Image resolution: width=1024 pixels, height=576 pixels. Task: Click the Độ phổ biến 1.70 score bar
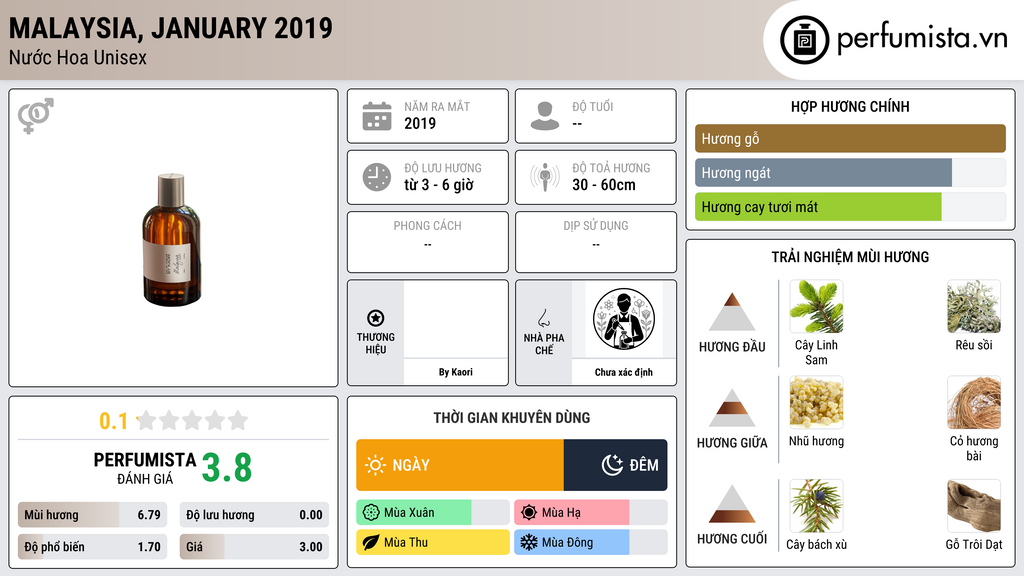tap(92, 547)
